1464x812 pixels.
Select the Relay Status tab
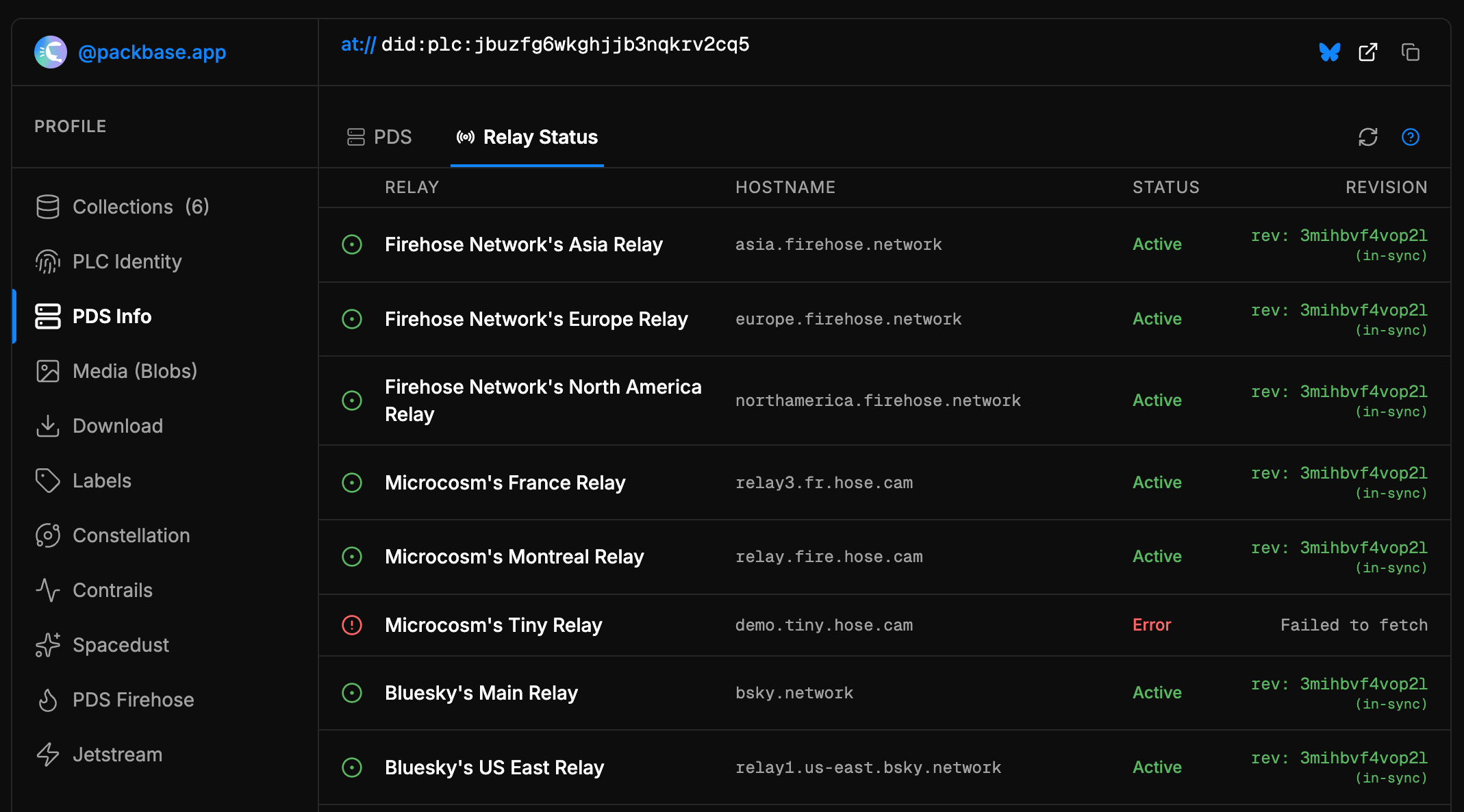527,137
